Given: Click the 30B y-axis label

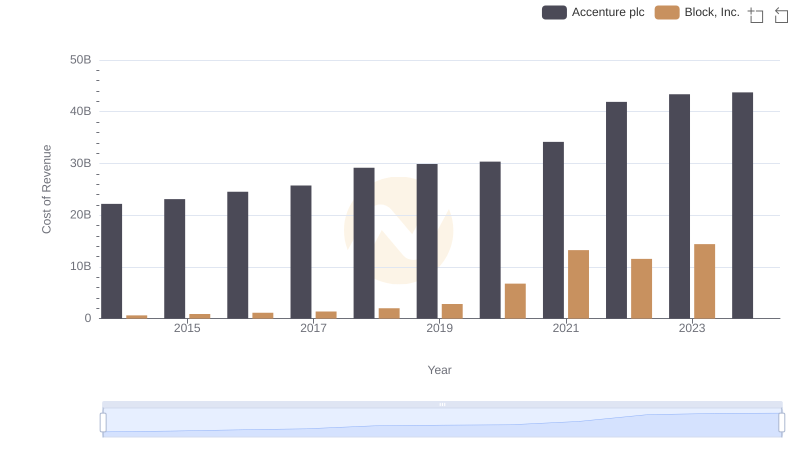Looking at the screenshot, I should tap(81, 163).
